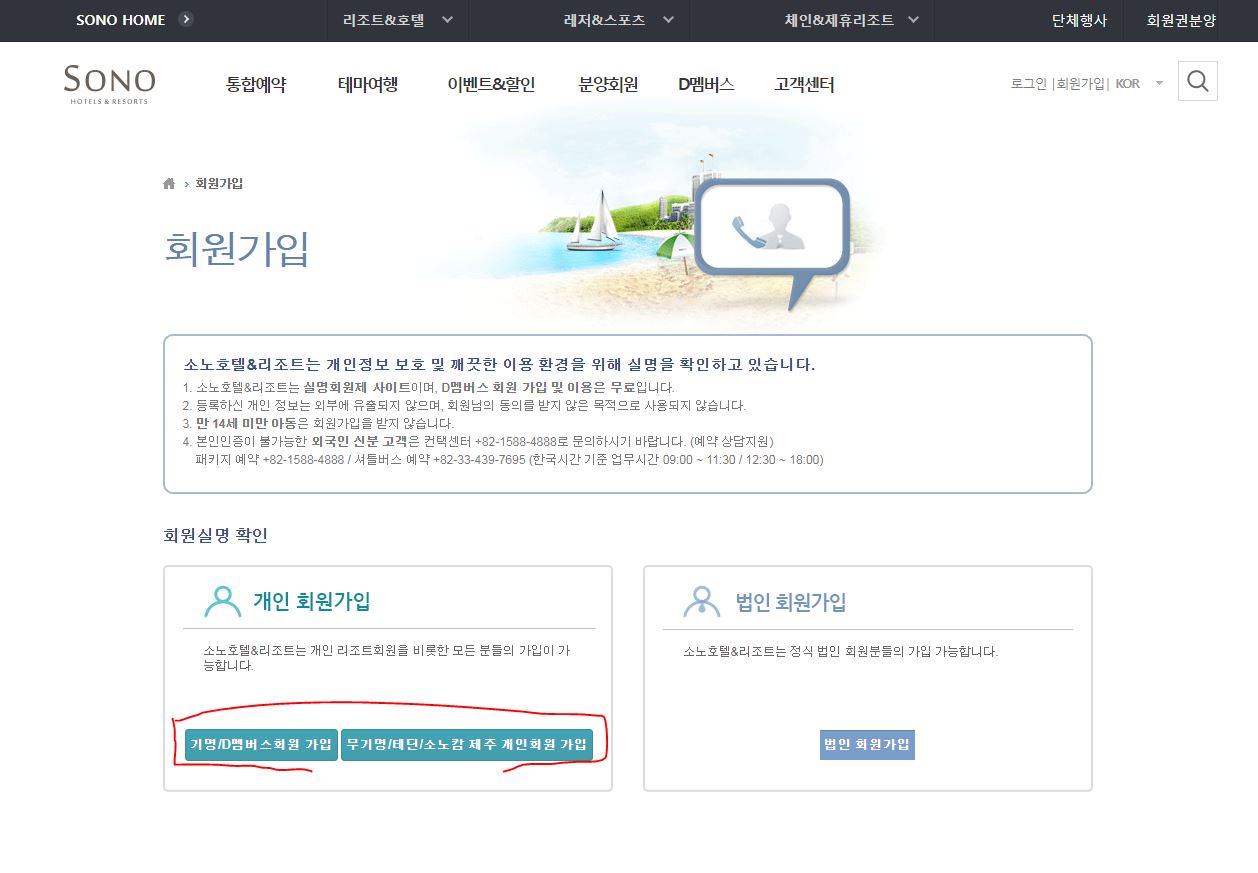1258x873 pixels.
Task: Click the 회원가입 breadcrumb text
Action: click(x=219, y=184)
